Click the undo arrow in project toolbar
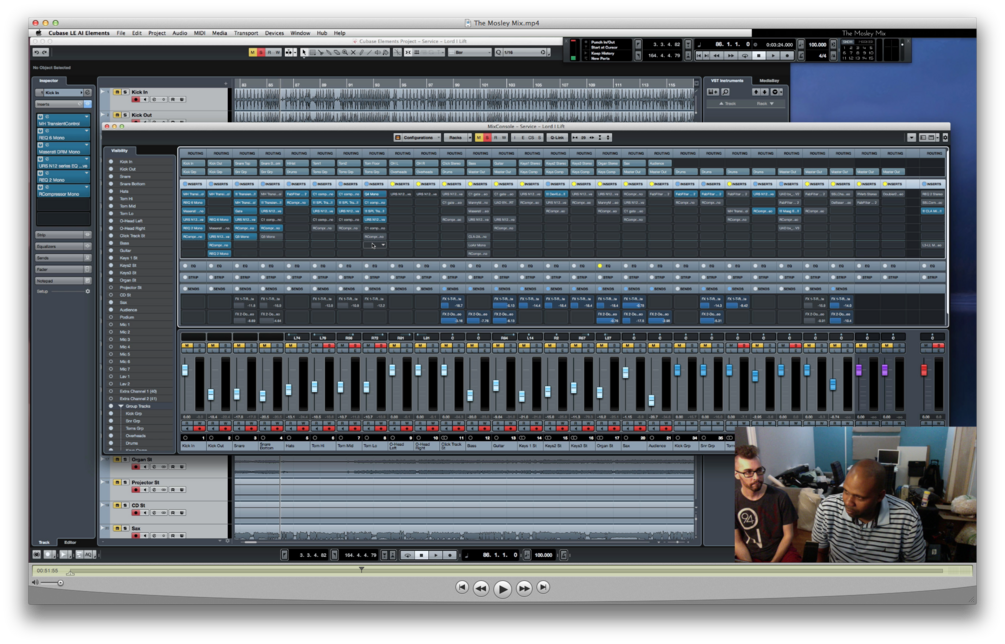The image size is (1005, 644). (x=38, y=52)
